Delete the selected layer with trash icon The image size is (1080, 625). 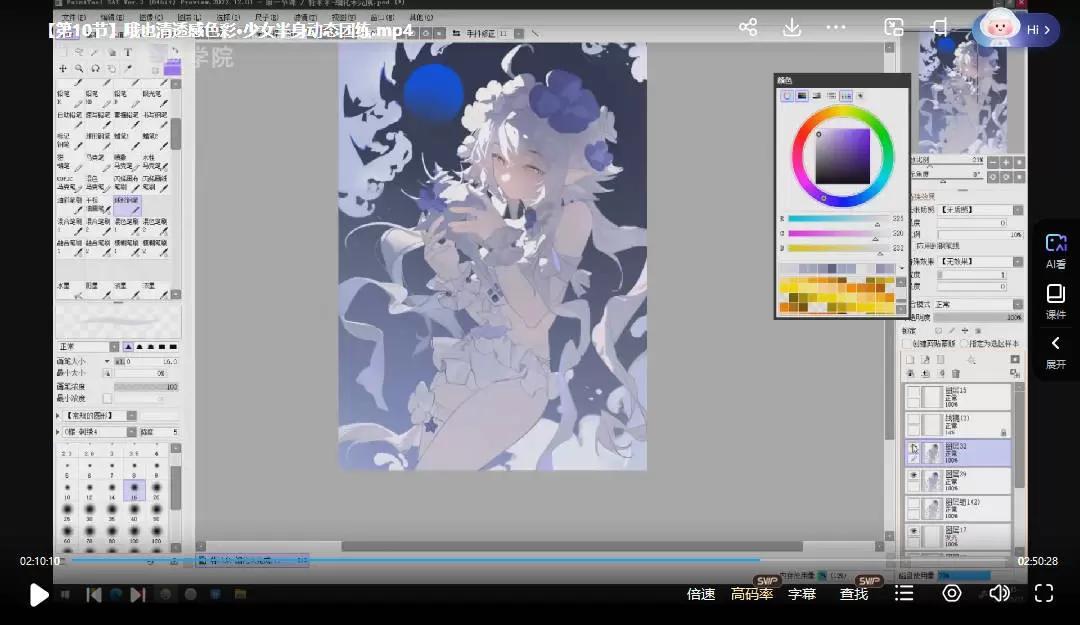(956, 373)
